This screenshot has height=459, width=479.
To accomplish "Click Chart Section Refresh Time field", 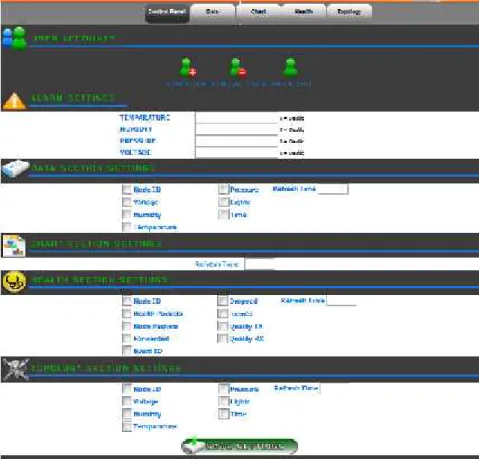I will tap(260, 264).
